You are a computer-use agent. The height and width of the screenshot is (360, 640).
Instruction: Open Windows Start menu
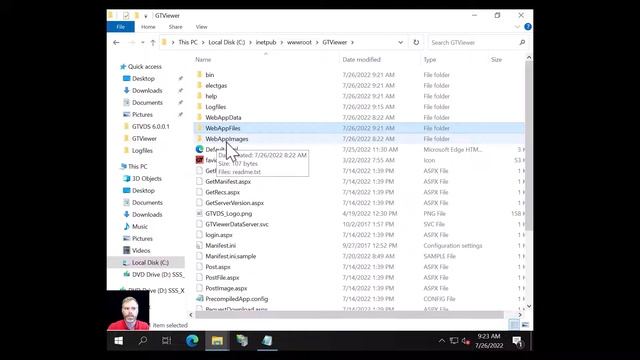click(119, 341)
